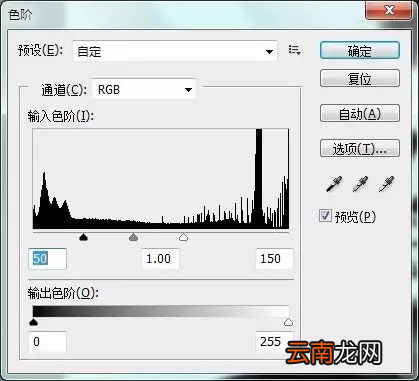The width and height of the screenshot is (419, 381).
Task: Click the 输入色阶(I) label
Action: point(61,116)
